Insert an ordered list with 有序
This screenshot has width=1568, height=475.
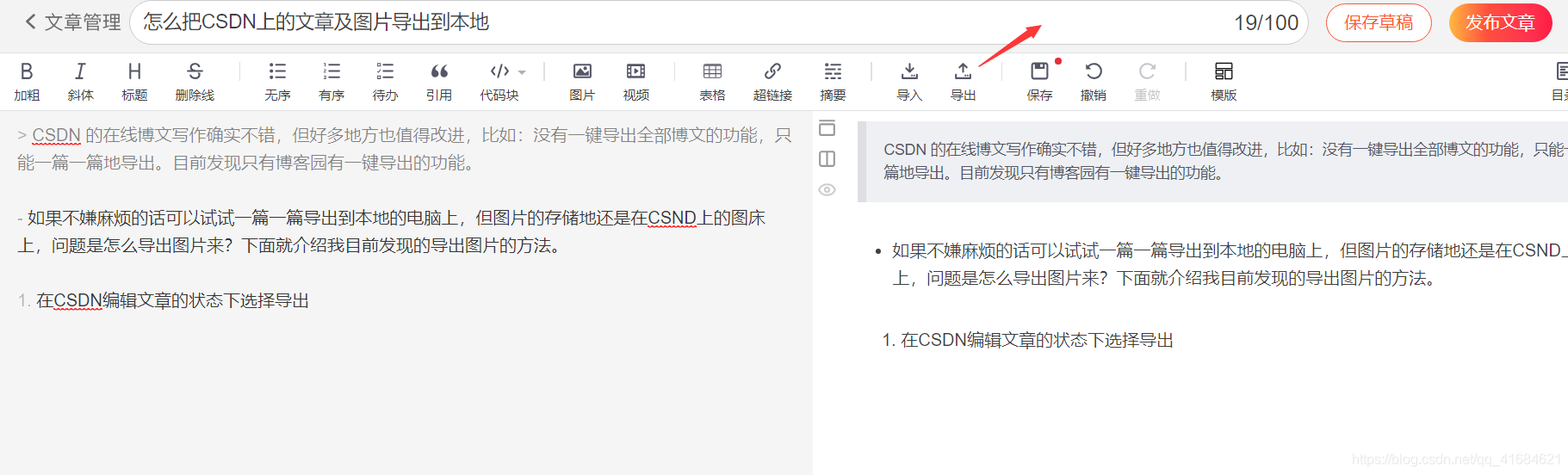[x=332, y=82]
